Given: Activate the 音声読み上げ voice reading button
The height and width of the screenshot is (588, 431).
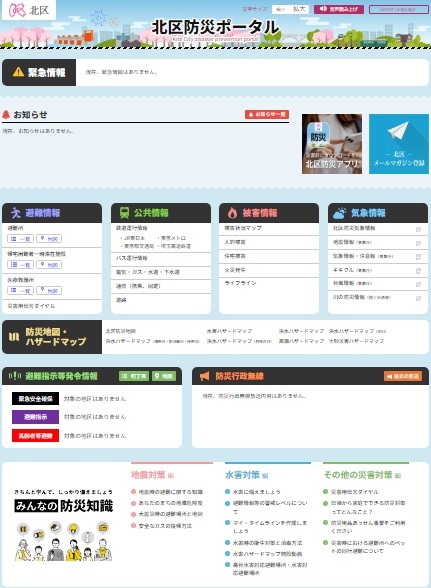Looking at the screenshot, I should click(x=339, y=9).
